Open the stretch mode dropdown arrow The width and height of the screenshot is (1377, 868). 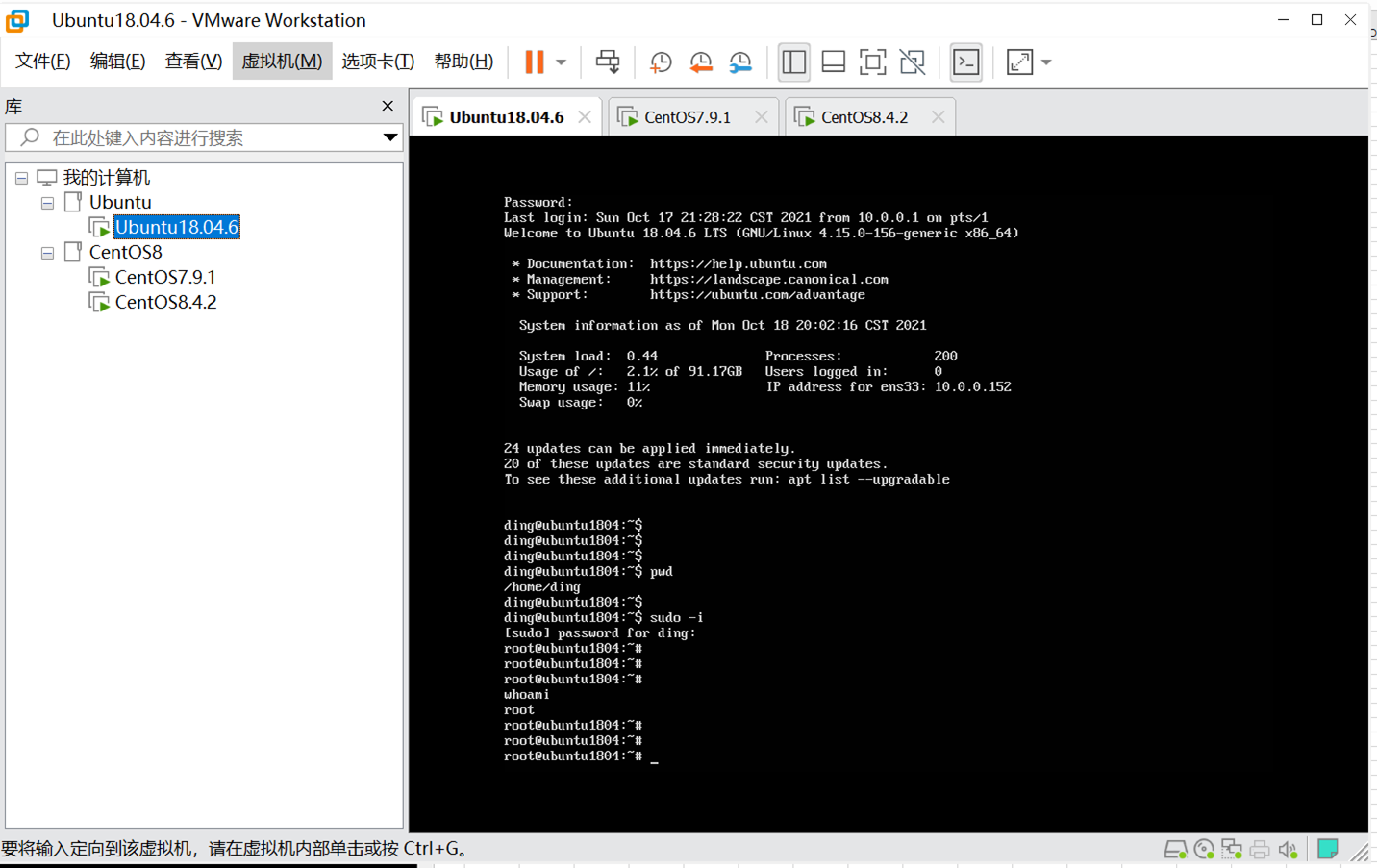1046,62
